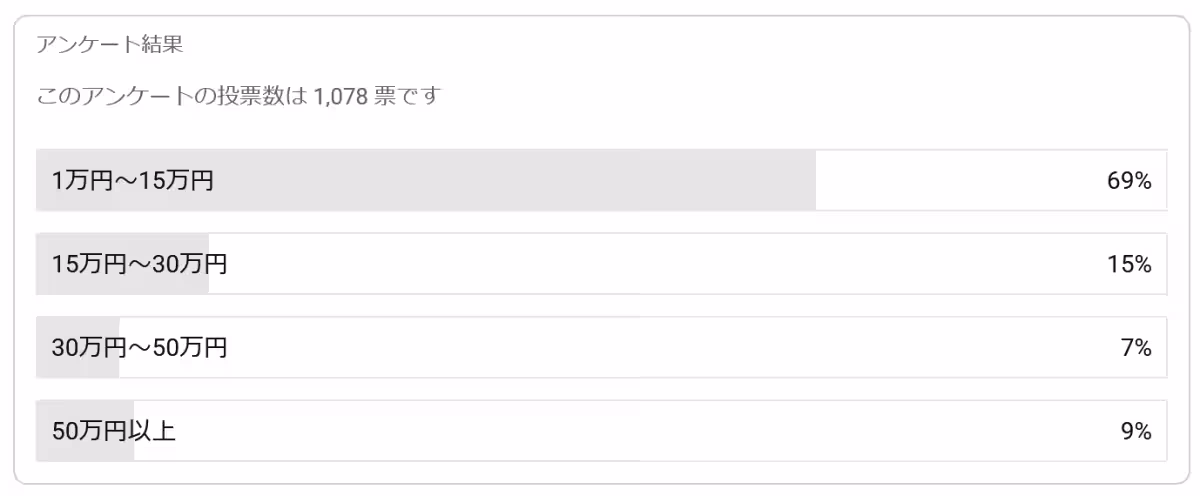Click the 30万円～50万円 label text
1200x496 pixels.
(x=139, y=348)
